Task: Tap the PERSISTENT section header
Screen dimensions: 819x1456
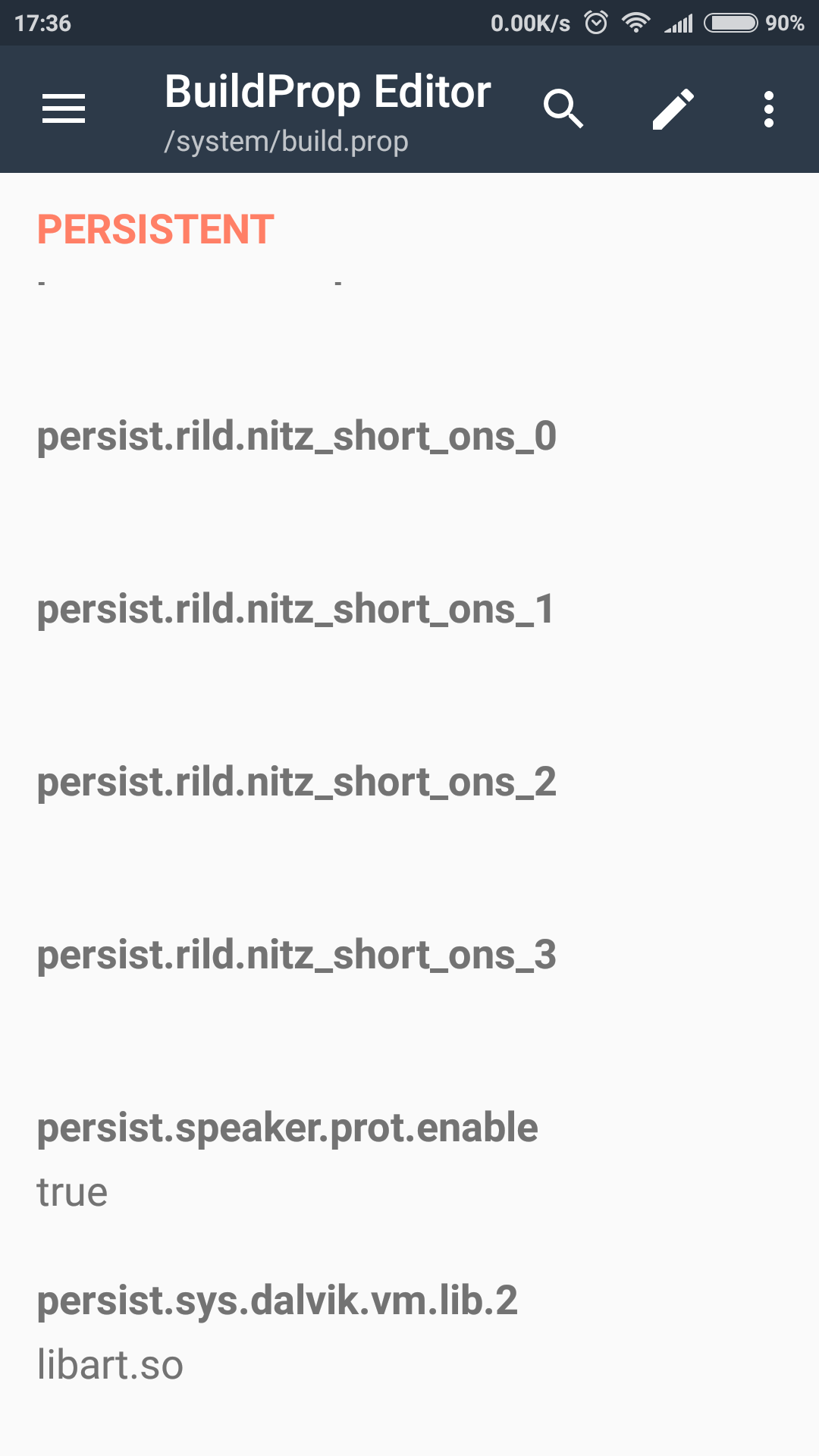Action: click(x=155, y=229)
